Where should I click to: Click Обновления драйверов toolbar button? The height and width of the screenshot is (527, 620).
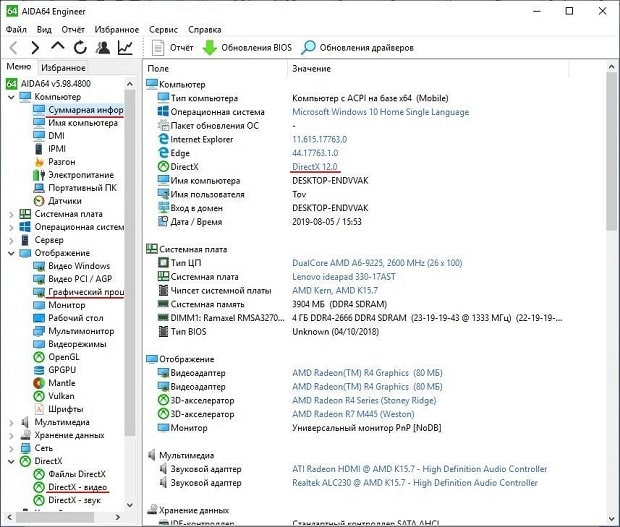pos(357,48)
